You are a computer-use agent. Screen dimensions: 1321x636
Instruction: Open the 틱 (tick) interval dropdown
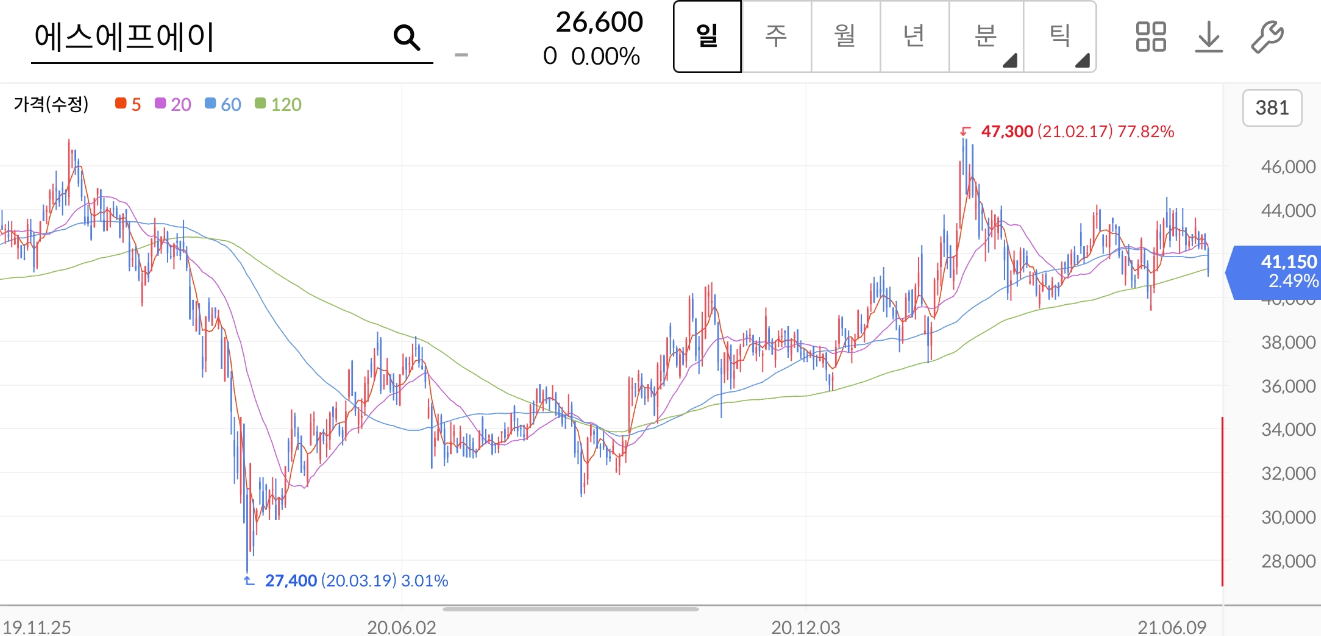click(x=1060, y=37)
